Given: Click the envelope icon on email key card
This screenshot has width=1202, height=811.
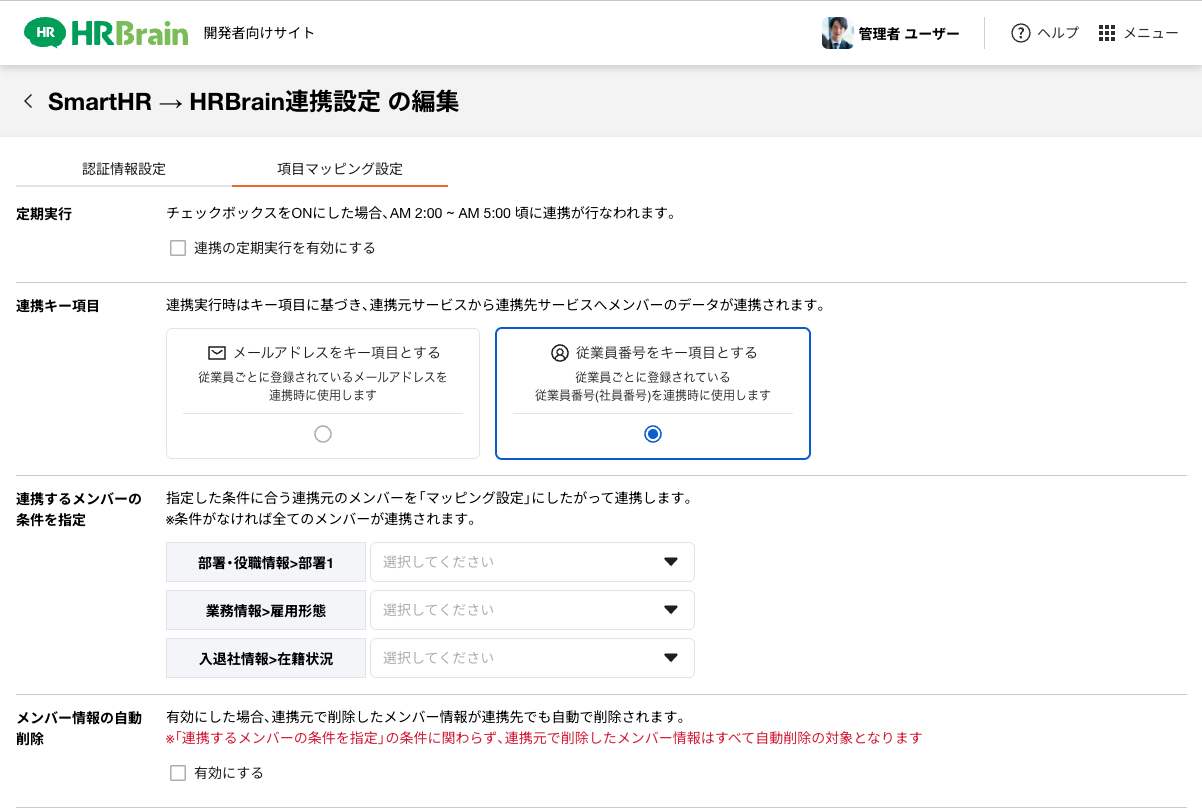Looking at the screenshot, I should (x=217, y=353).
